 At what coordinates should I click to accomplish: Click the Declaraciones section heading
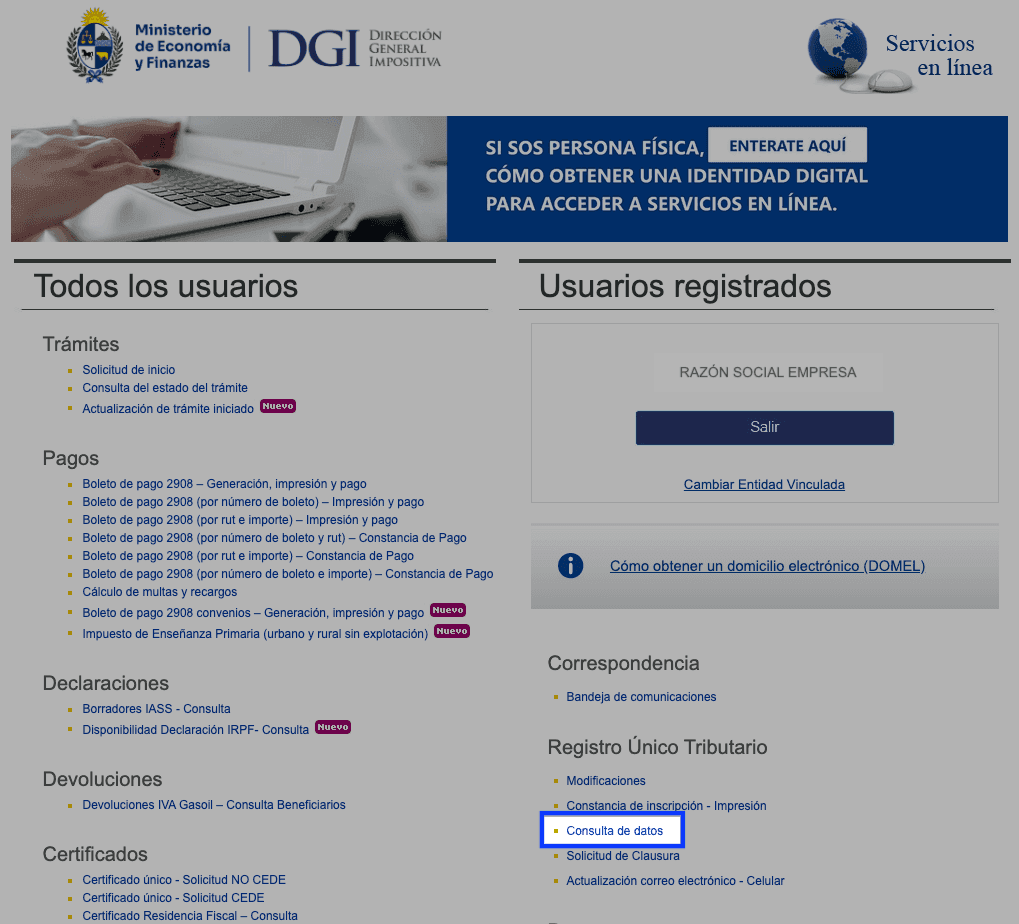click(x=105, y=684)
